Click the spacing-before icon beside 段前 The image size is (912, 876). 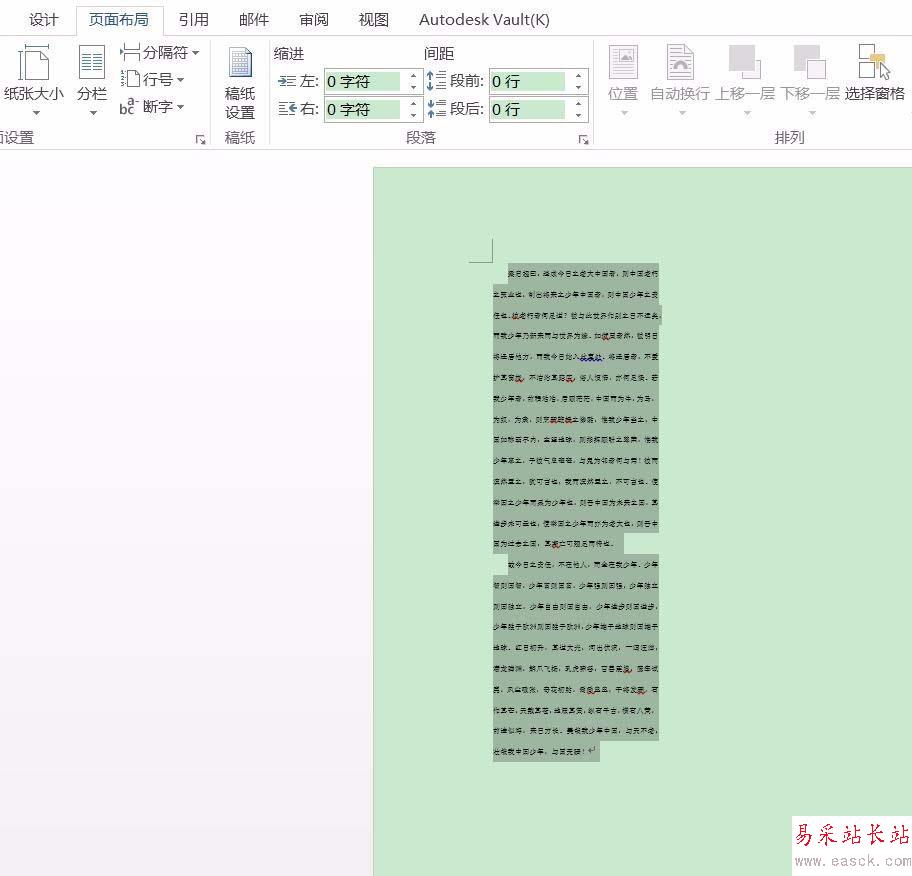(436, 81)
